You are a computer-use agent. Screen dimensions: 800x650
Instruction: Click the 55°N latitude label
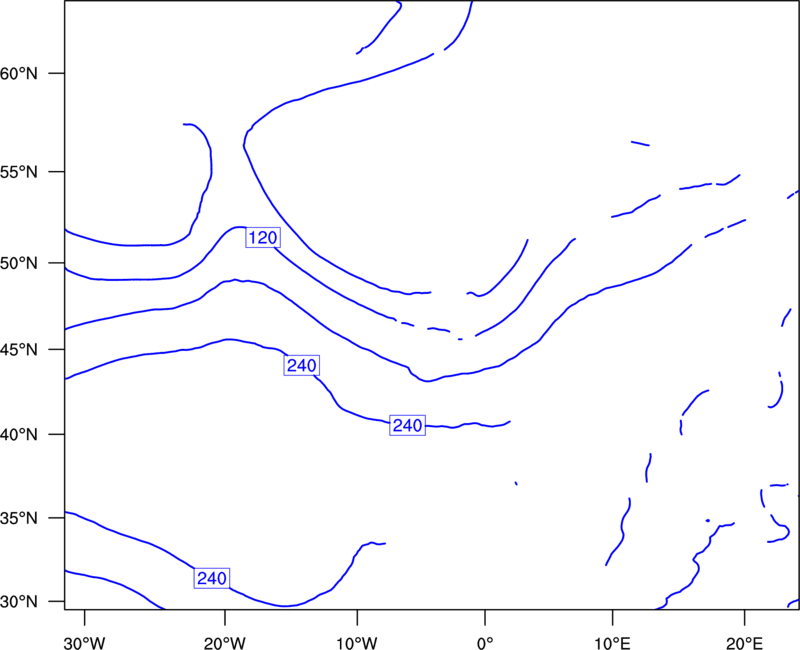click(19, 172)
